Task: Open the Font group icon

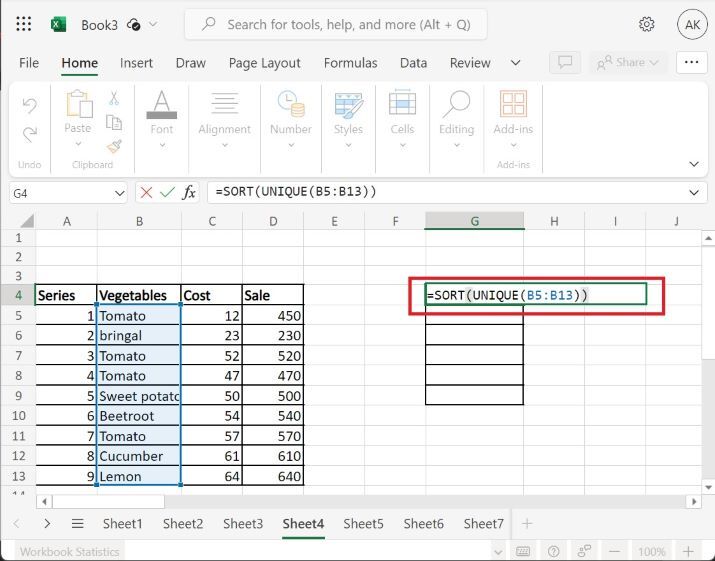Action: pyautogui.click(x=161, y=105)
